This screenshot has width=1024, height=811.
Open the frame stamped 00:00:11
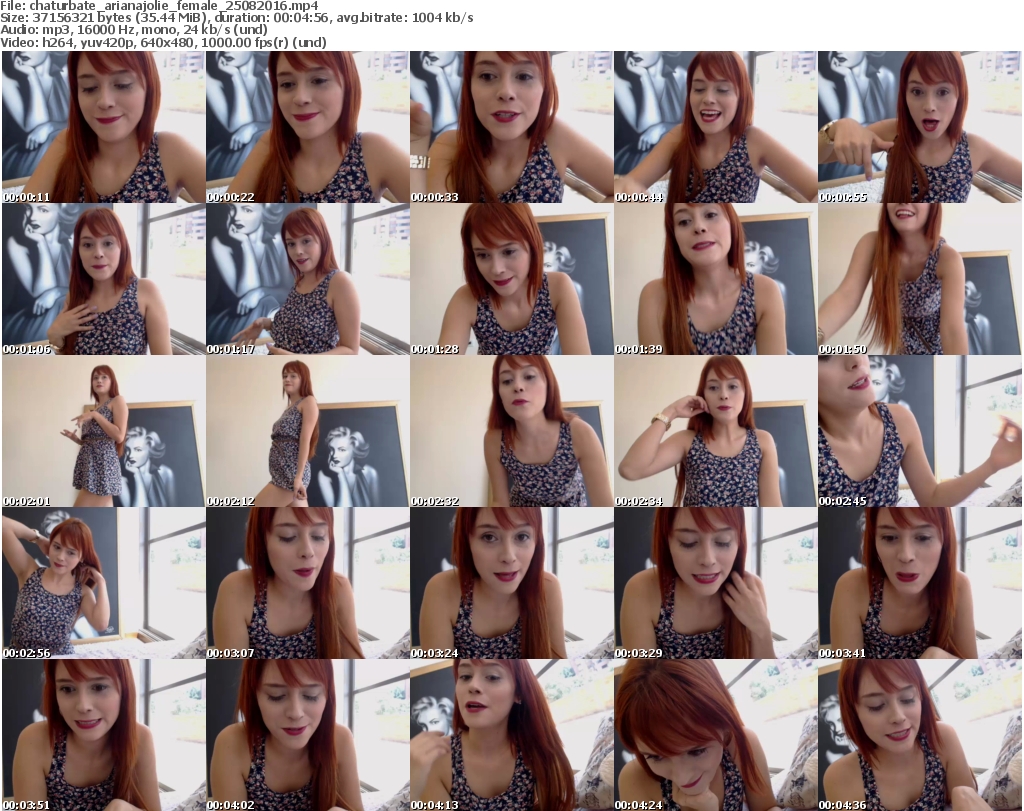pos(103,127)
